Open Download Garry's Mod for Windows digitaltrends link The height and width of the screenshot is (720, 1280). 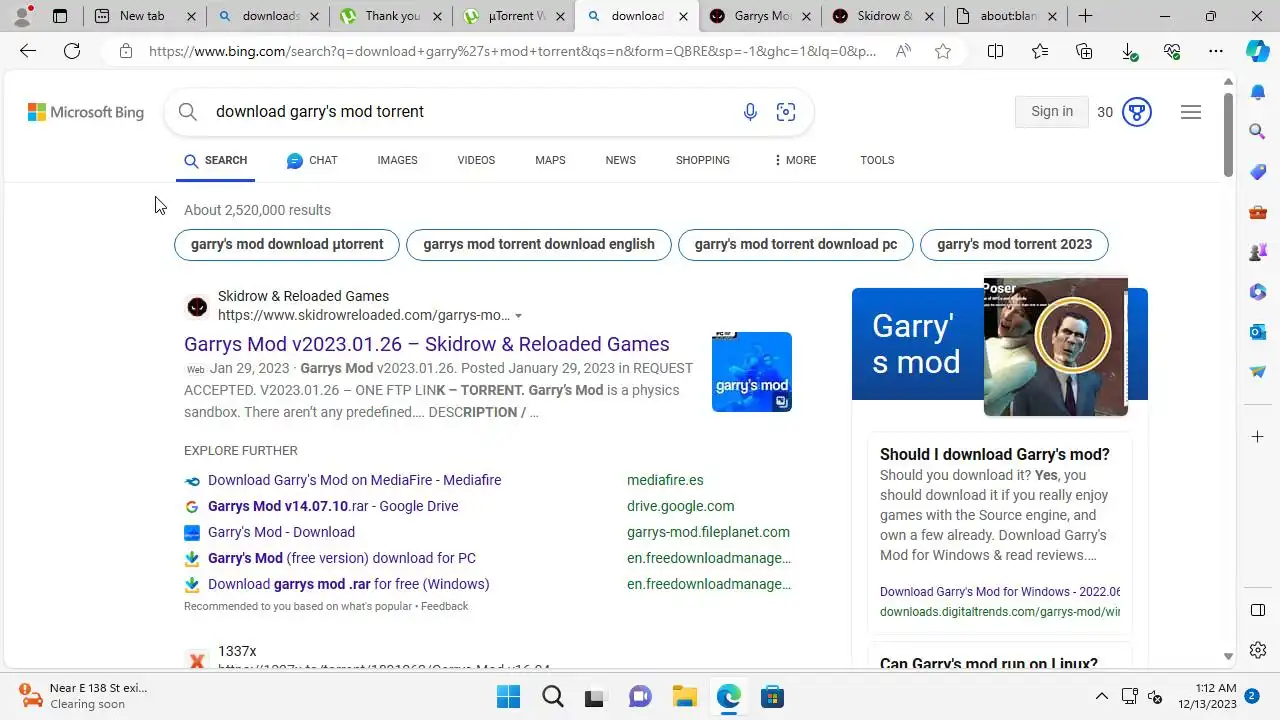[1000, 592]
